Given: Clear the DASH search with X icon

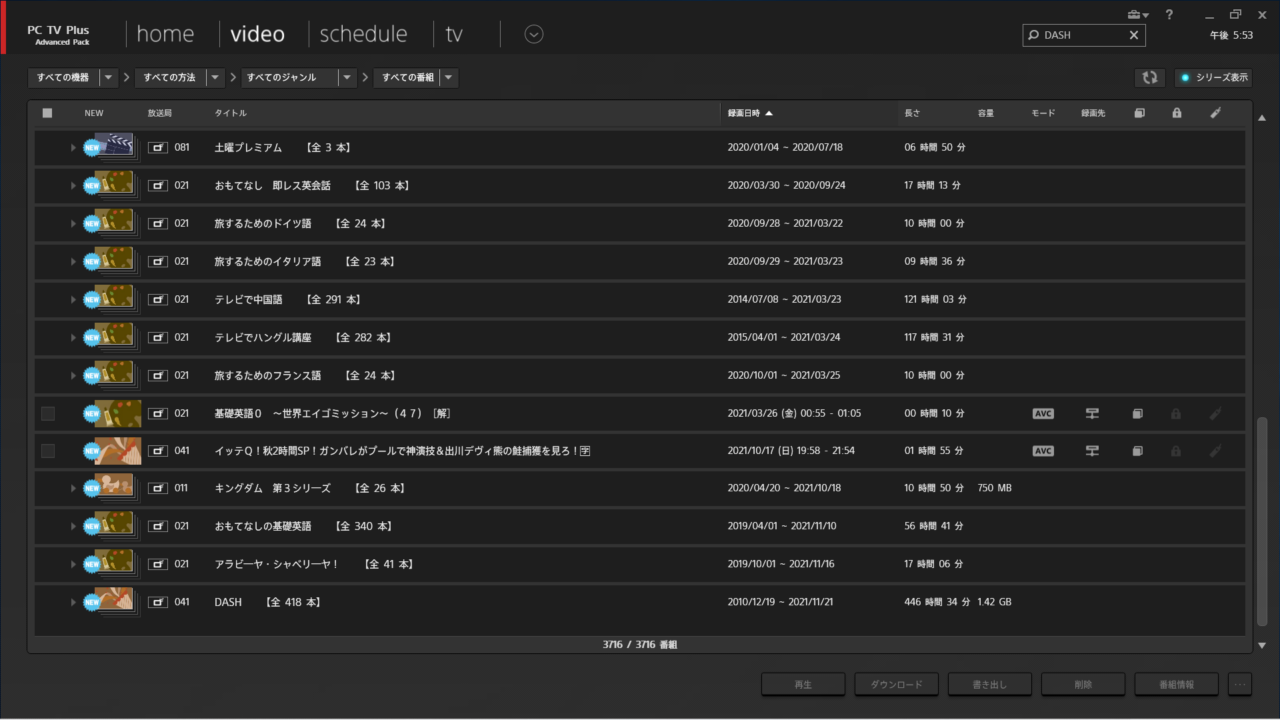Looking at the screenshot, I should 1133,35.
